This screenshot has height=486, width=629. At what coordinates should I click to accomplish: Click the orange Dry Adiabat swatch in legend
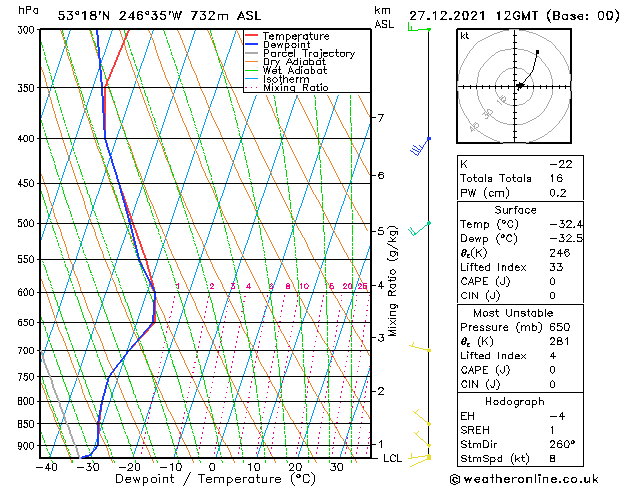pyautogui.click(x=251, y=61)
